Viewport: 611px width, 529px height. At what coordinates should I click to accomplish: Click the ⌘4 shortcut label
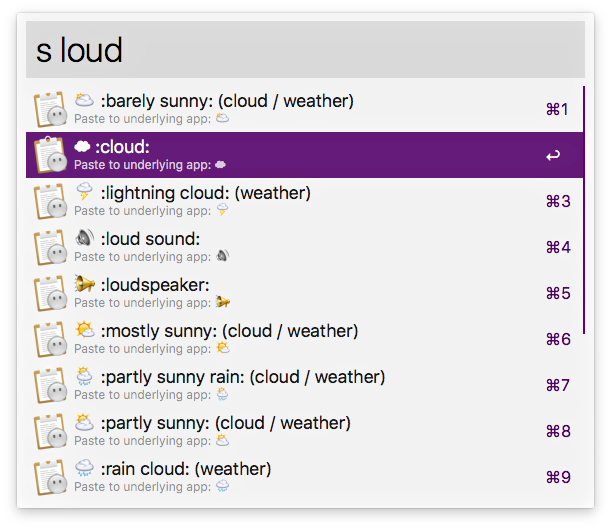coord(558,247)
